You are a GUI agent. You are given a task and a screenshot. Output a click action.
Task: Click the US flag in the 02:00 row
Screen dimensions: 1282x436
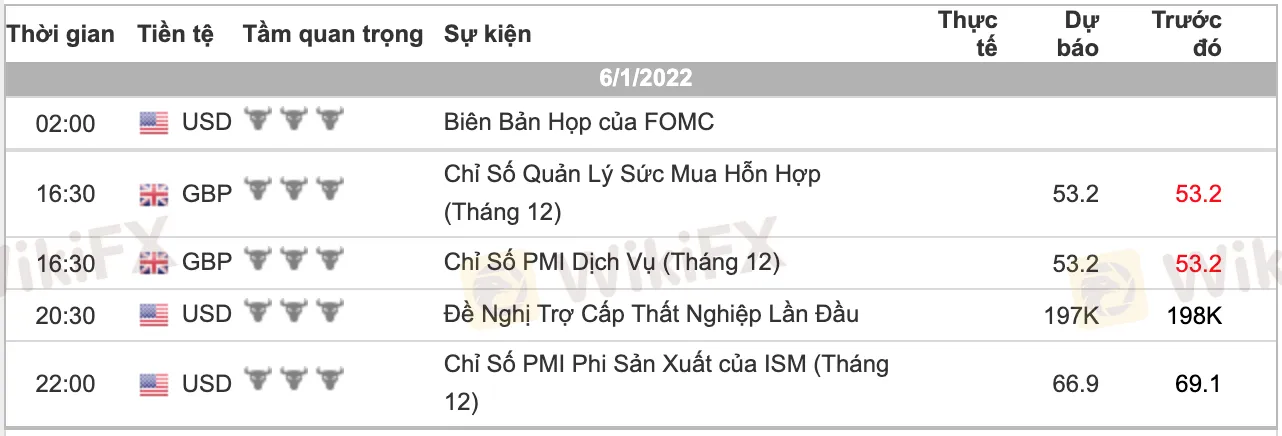click(x=153, y=123)
